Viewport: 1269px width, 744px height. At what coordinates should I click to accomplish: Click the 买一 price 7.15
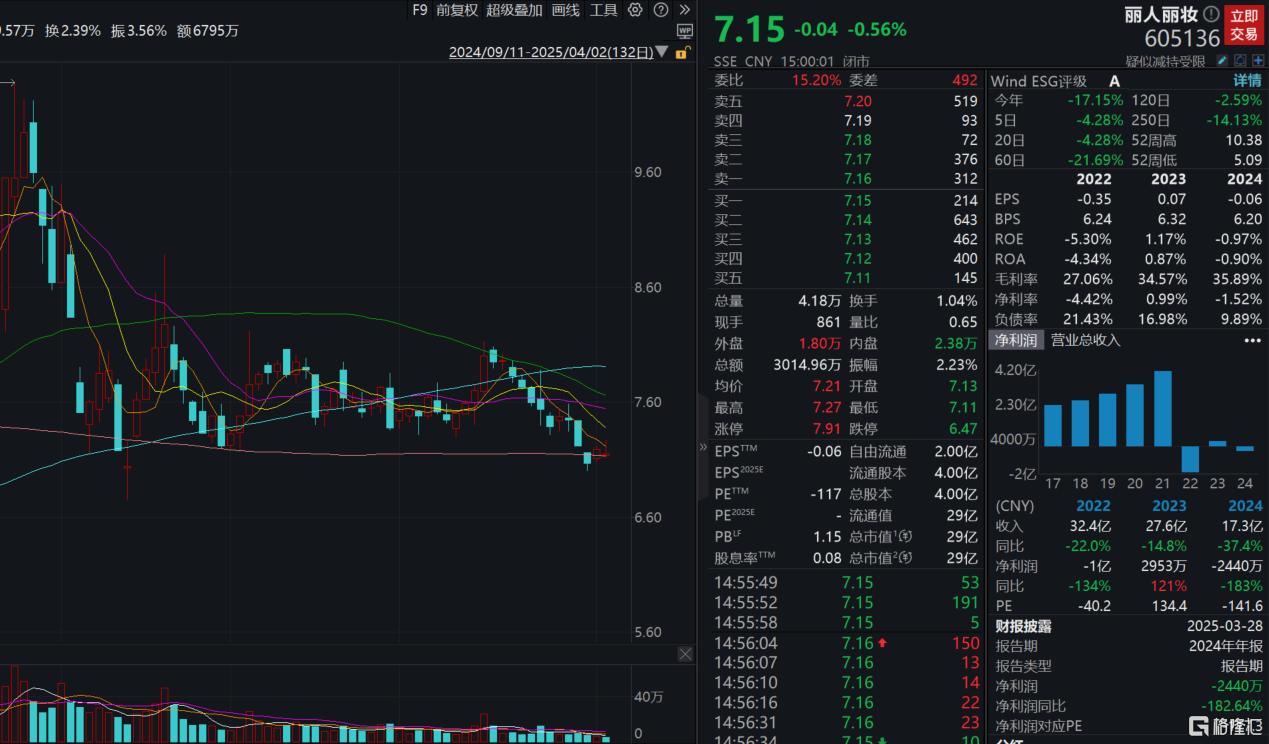pyautogui.click(x=858, y=201)
